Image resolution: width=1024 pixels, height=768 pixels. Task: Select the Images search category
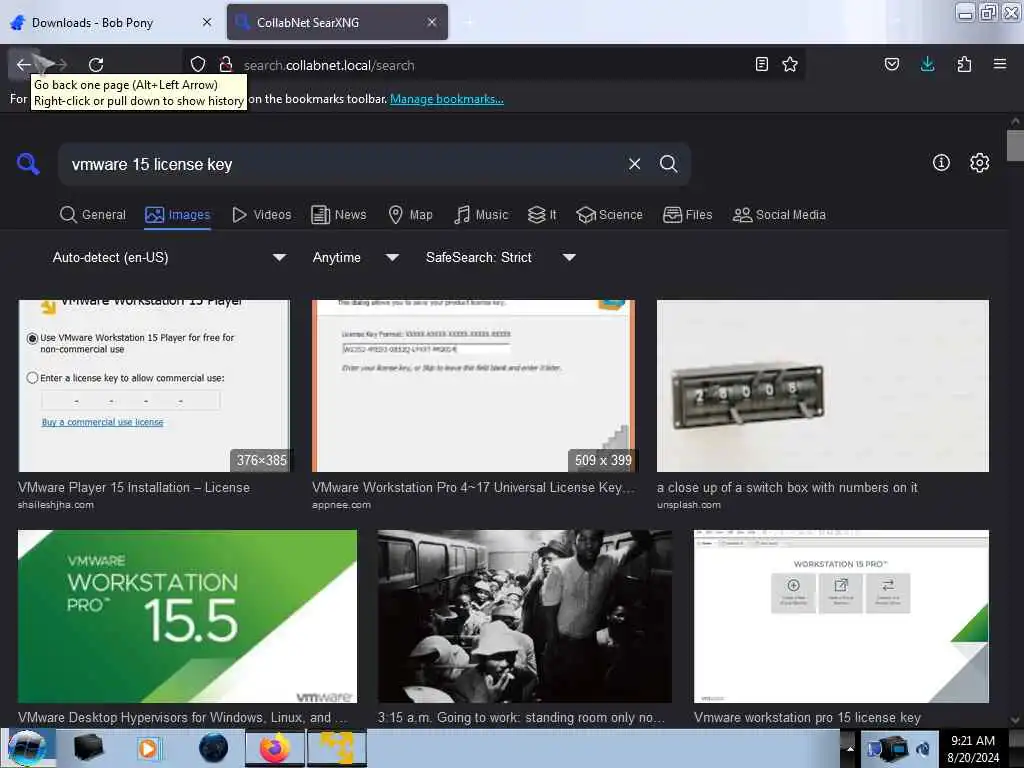coord(178,215)
